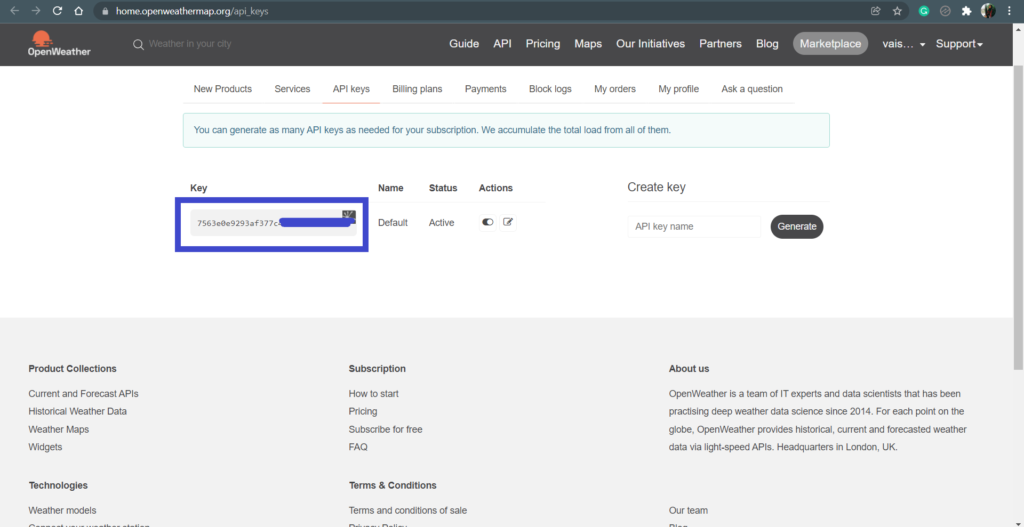
Task: Click the Generate key button
Action: pyautogui.click(x=797, y=227)
